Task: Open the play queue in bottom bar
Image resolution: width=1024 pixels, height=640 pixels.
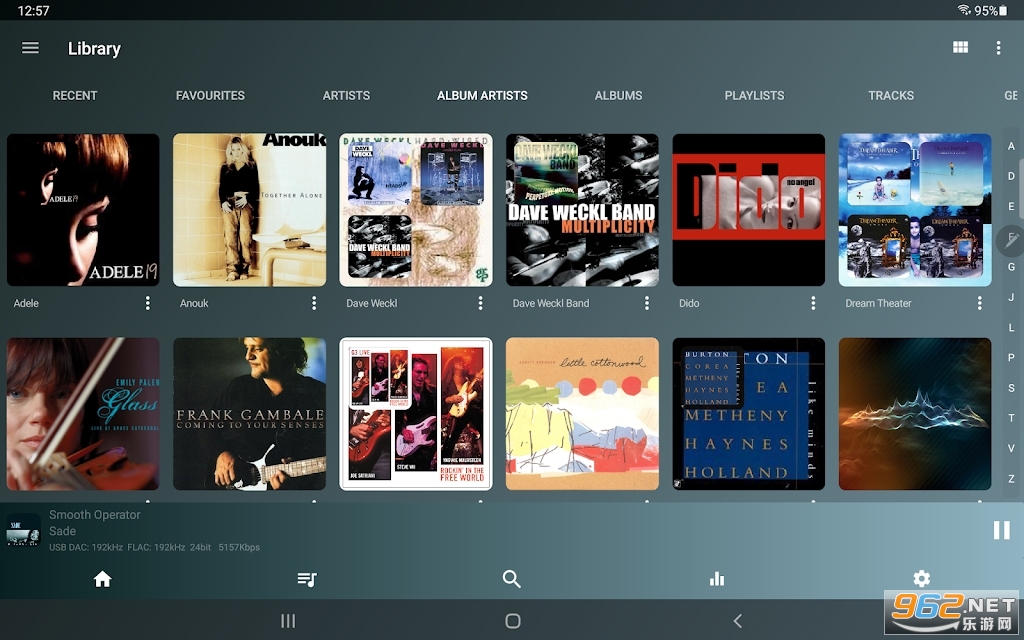Action: [x=307, y=579]
